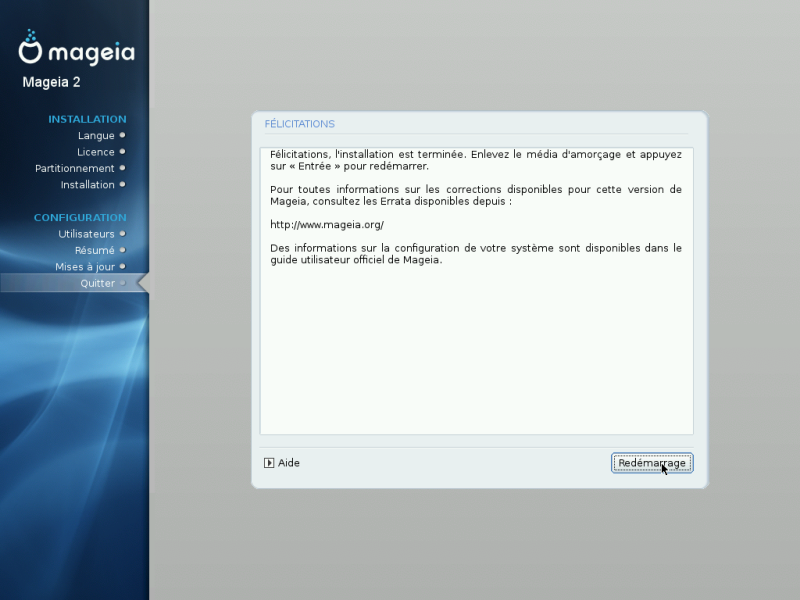Click the CONFIGURATION section heading
800x600 pixels.
pyautogui.click(x=80, y=218)
